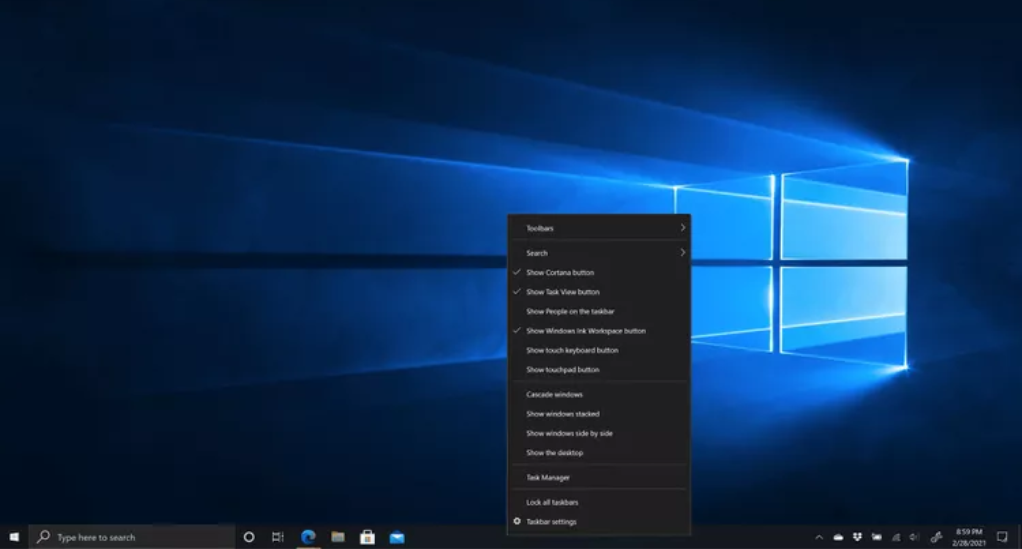Select Show the desktop menu entry

[x=599, y=453]
